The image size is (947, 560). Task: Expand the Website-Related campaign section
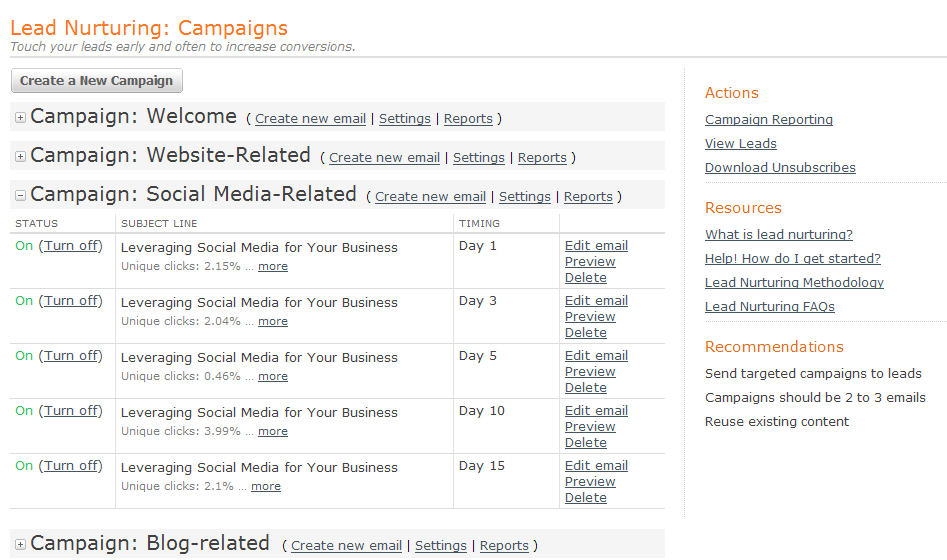coord(20,157)
